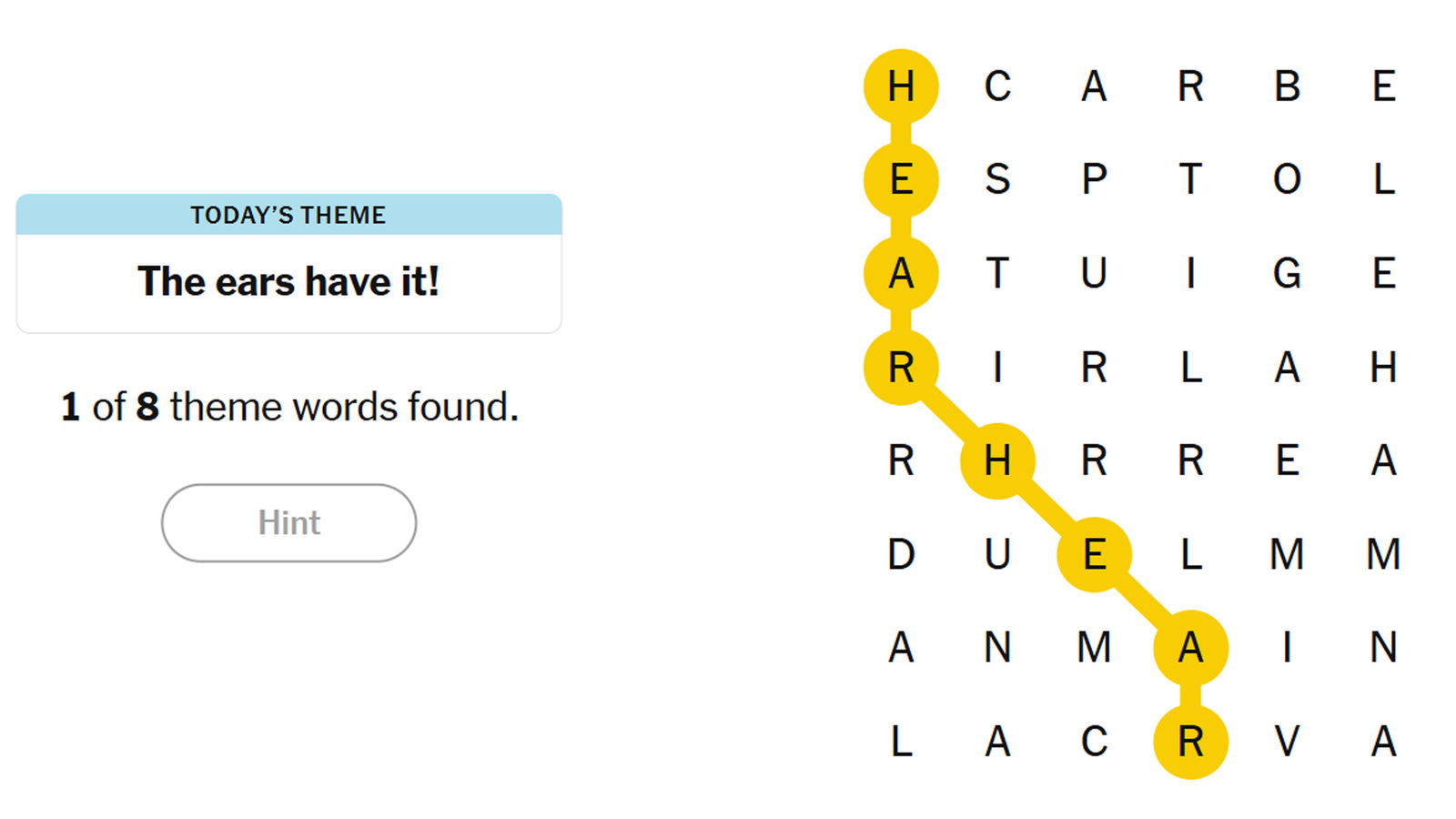1456x819 pixels.
Task: Choose the letter O tile
Action: tap(1287, 179)
